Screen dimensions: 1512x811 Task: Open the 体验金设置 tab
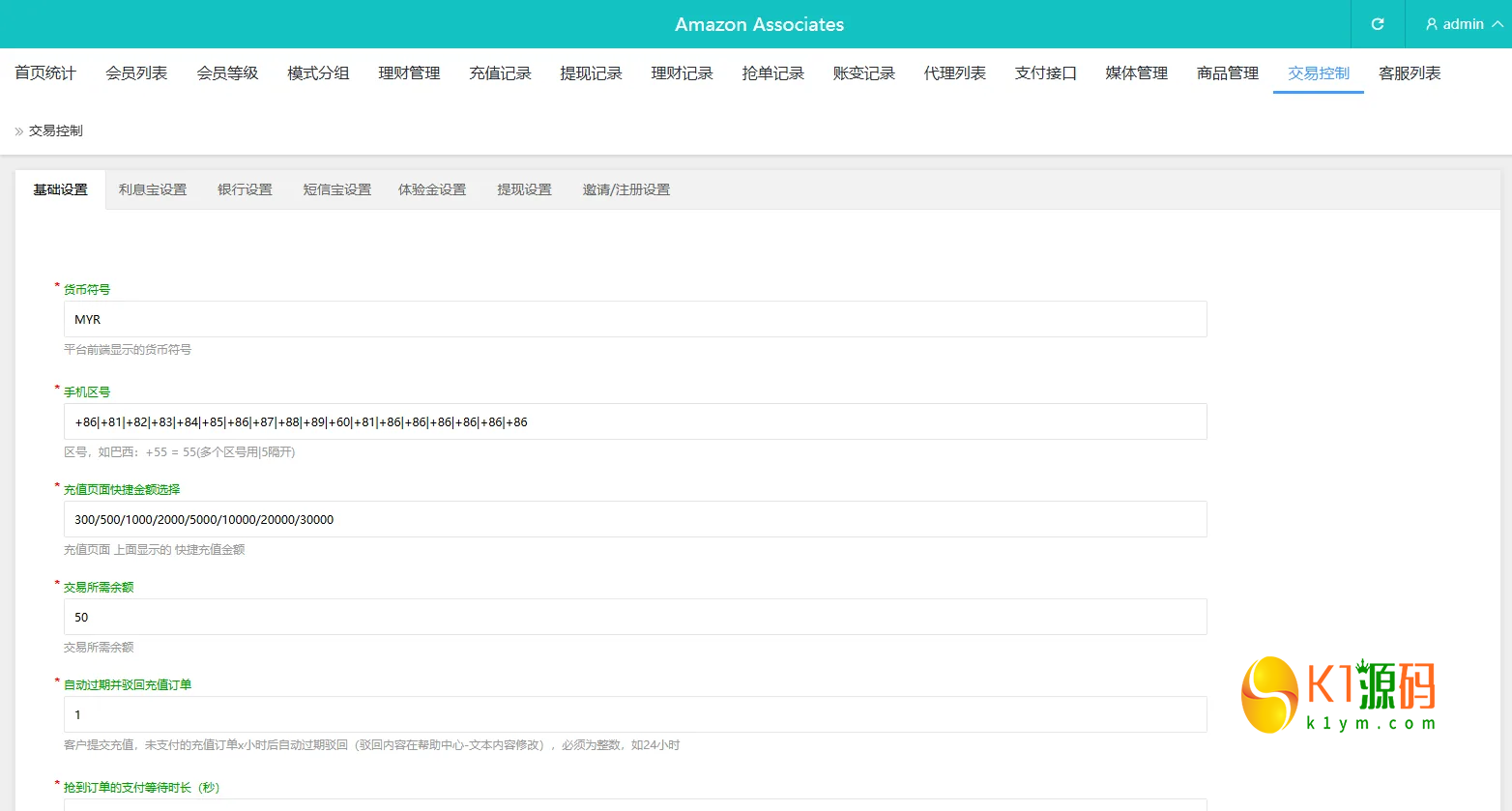click(431, 189)
